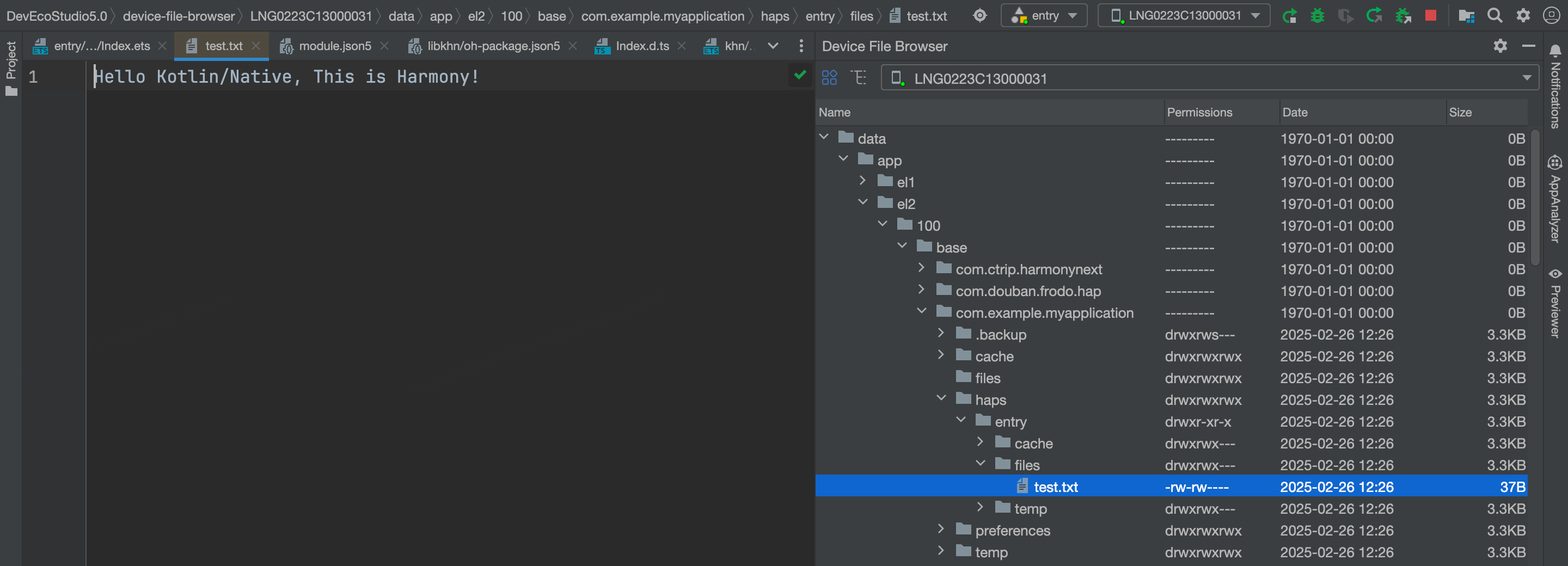Stop the running app with red square
This screenshot has width=1568, height=566.
click(1431, 15)
